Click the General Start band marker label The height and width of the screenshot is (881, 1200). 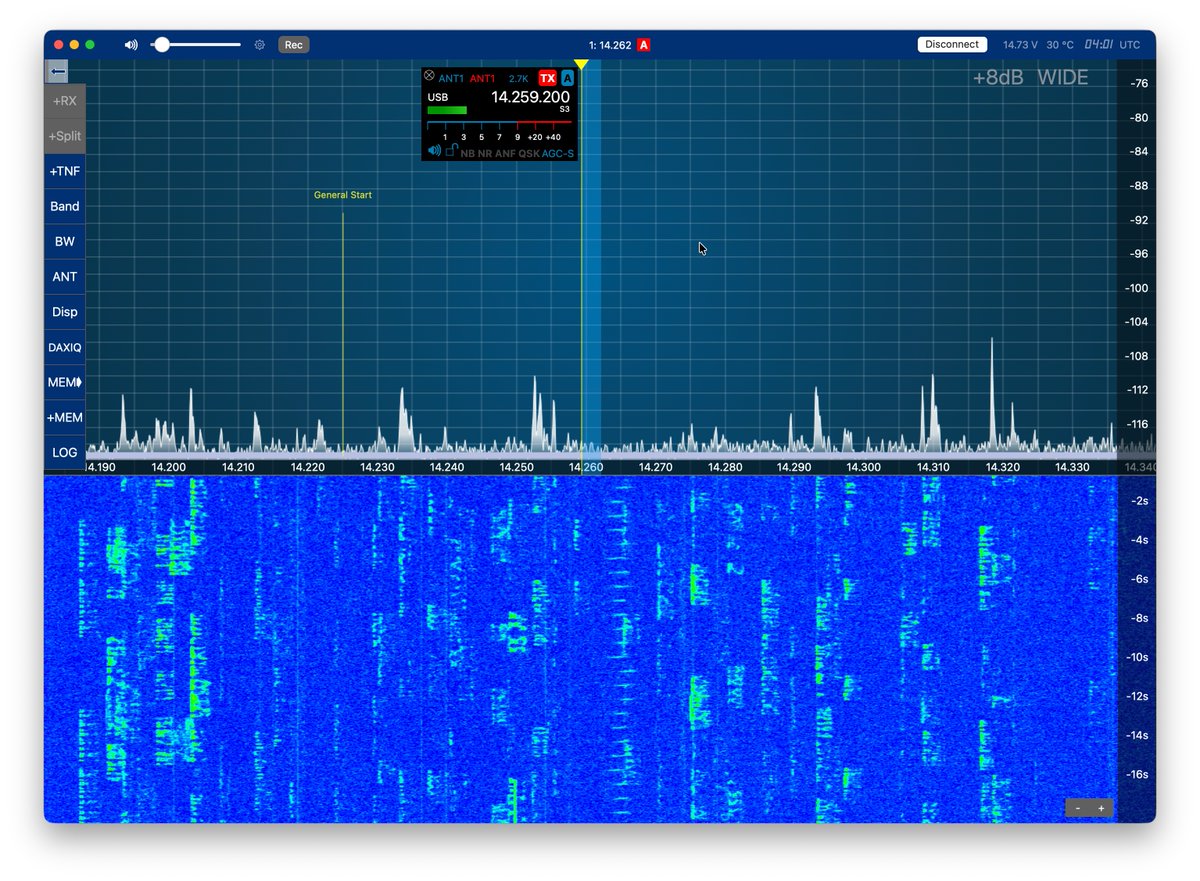click(x=343, y=195)
